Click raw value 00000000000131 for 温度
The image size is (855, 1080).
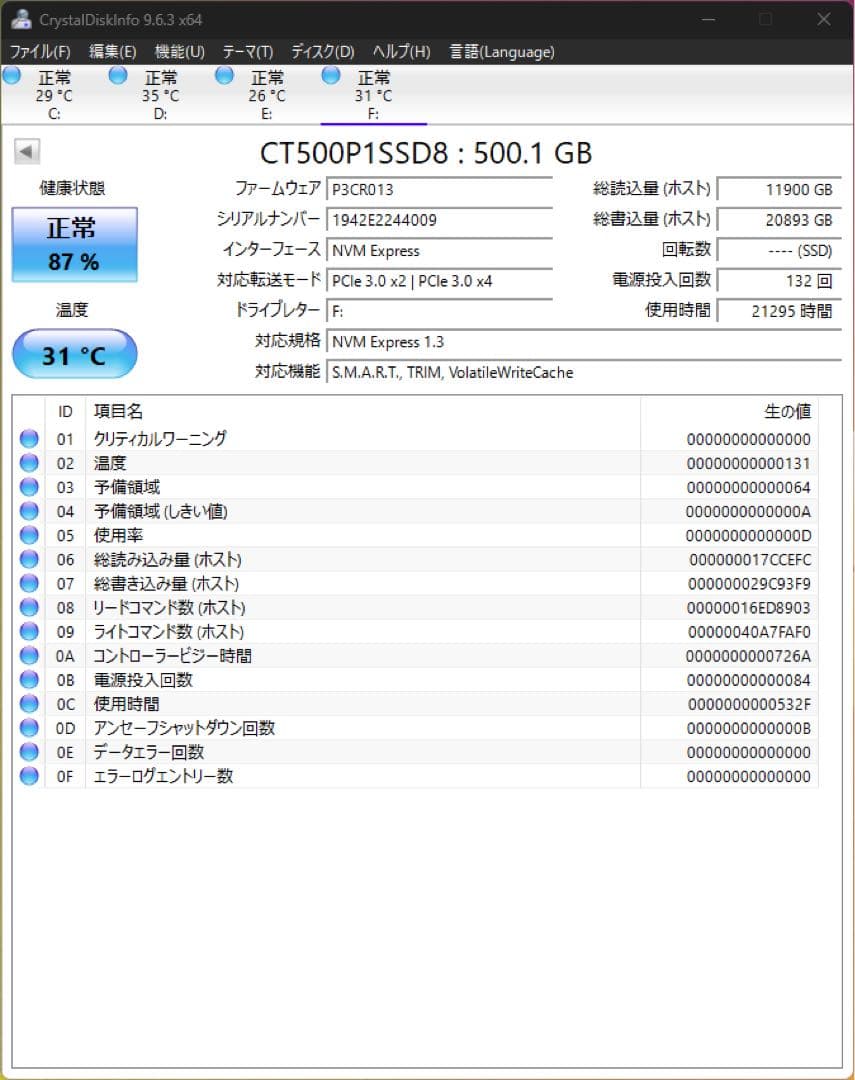point(749,464)
